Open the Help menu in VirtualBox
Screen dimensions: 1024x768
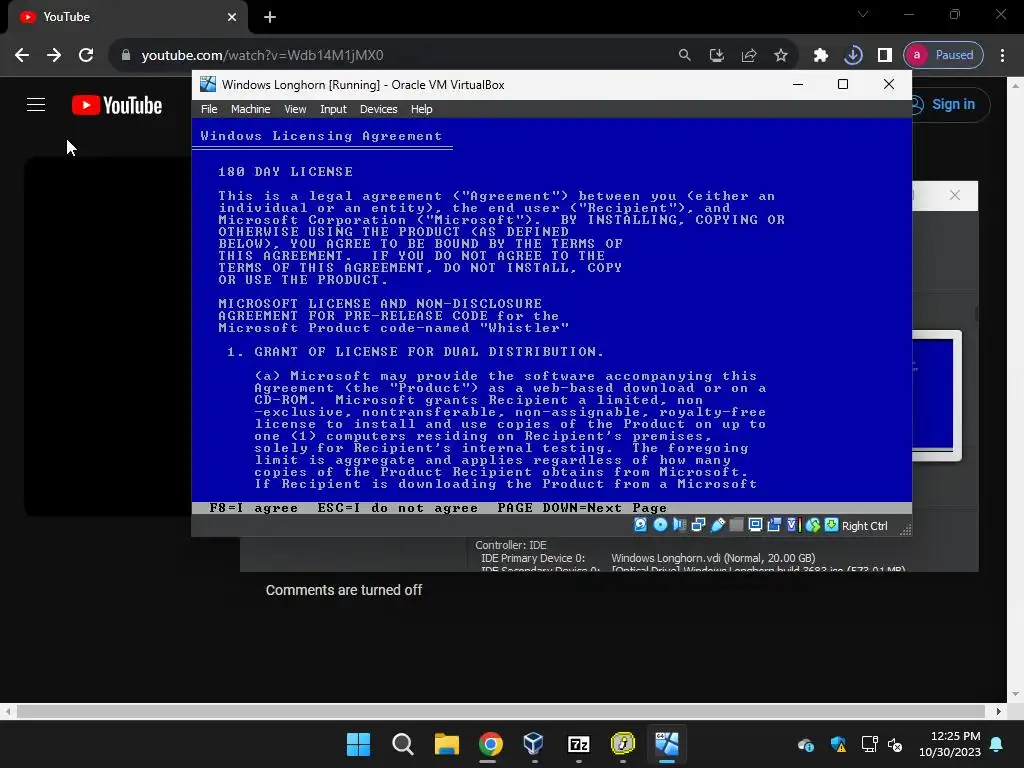tap(421, 109)
